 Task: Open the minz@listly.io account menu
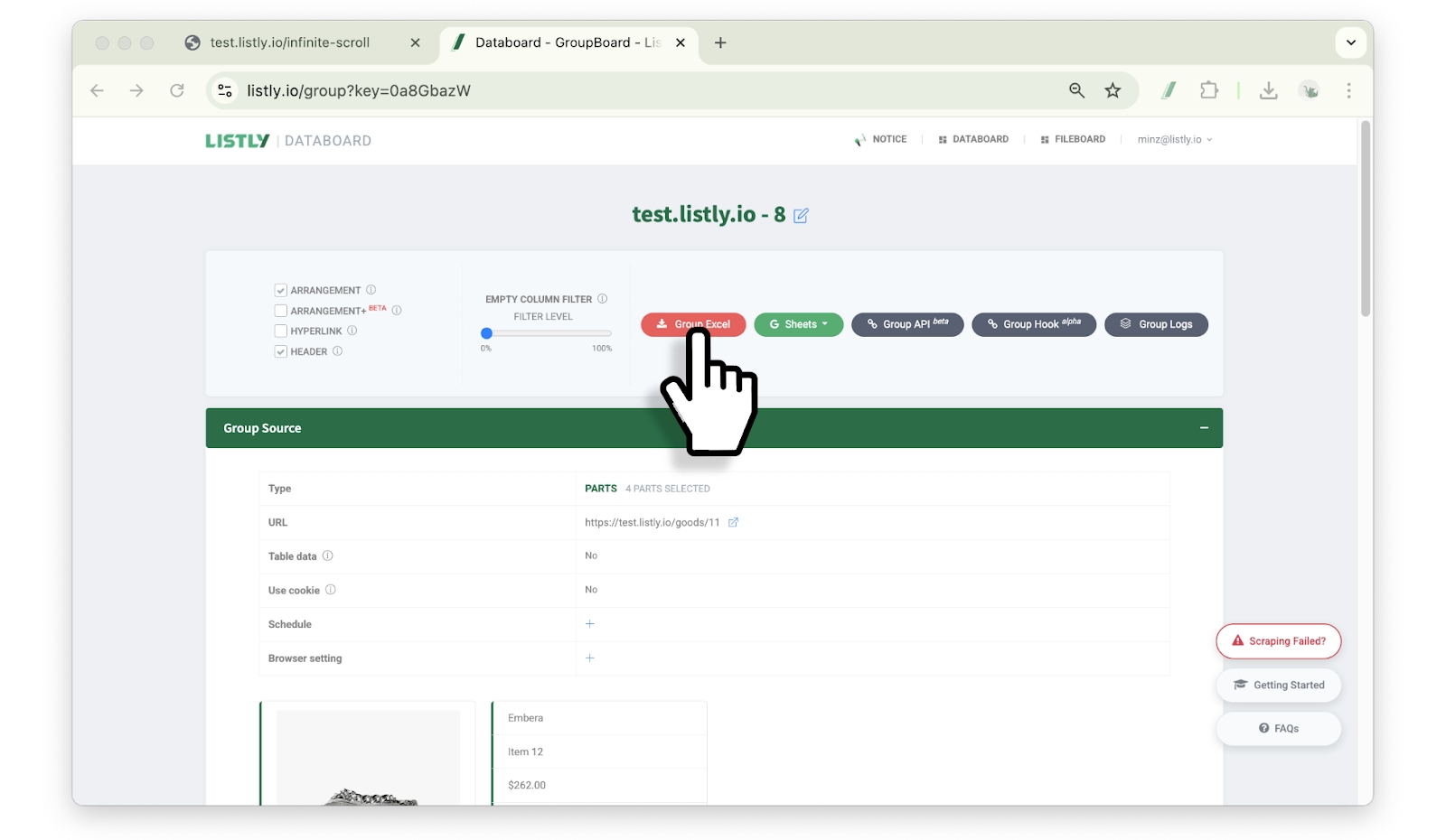[x=1174, y=140]
